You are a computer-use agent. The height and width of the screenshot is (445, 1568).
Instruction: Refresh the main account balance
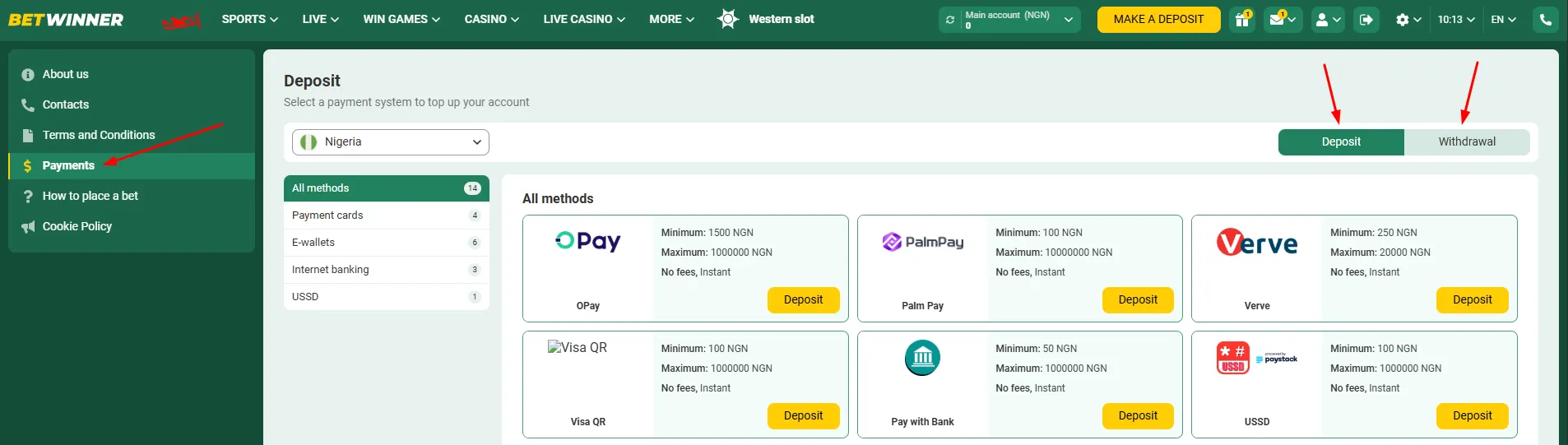pyautogui.click(x=950, y=20)
